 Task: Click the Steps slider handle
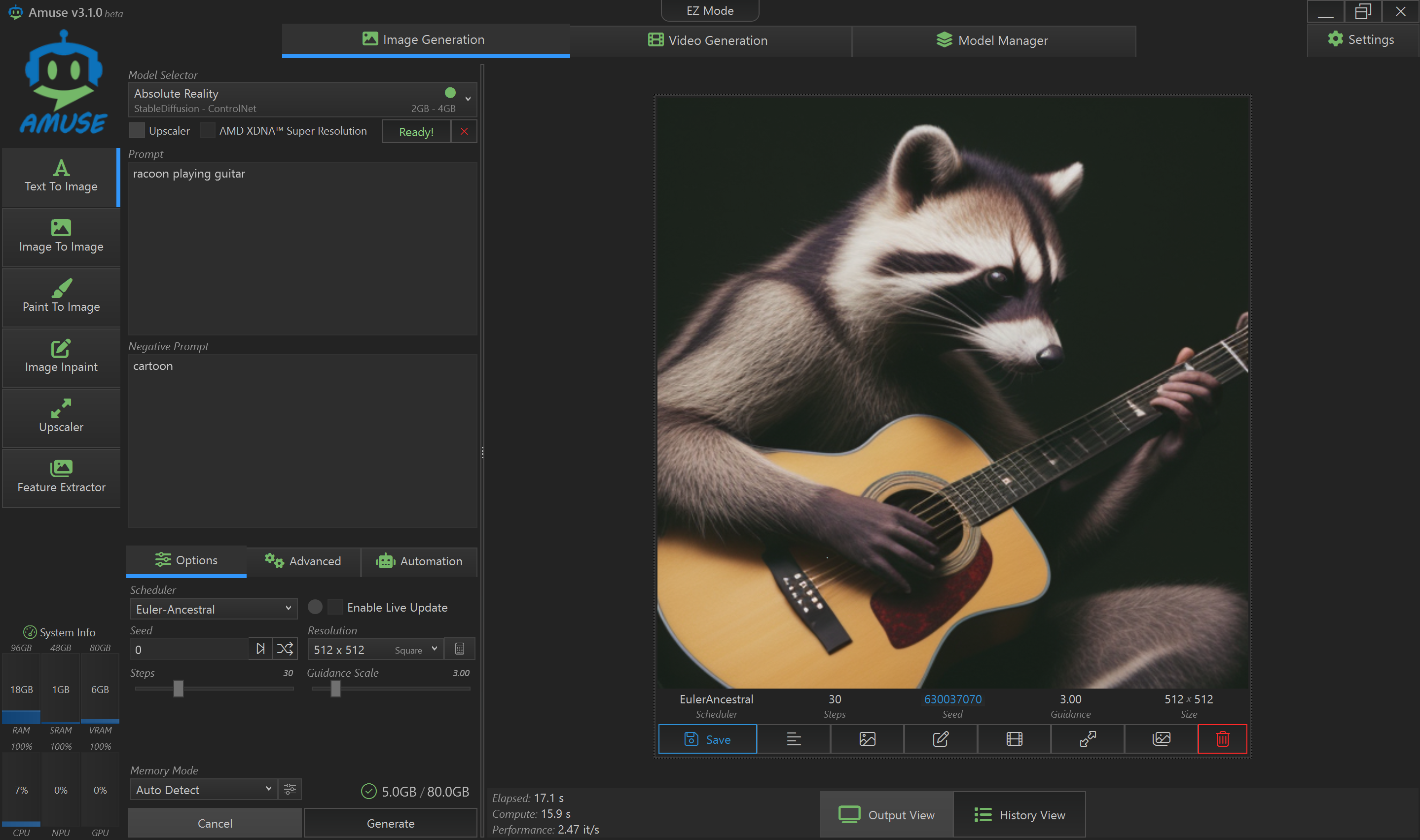(x=178, y=688)
